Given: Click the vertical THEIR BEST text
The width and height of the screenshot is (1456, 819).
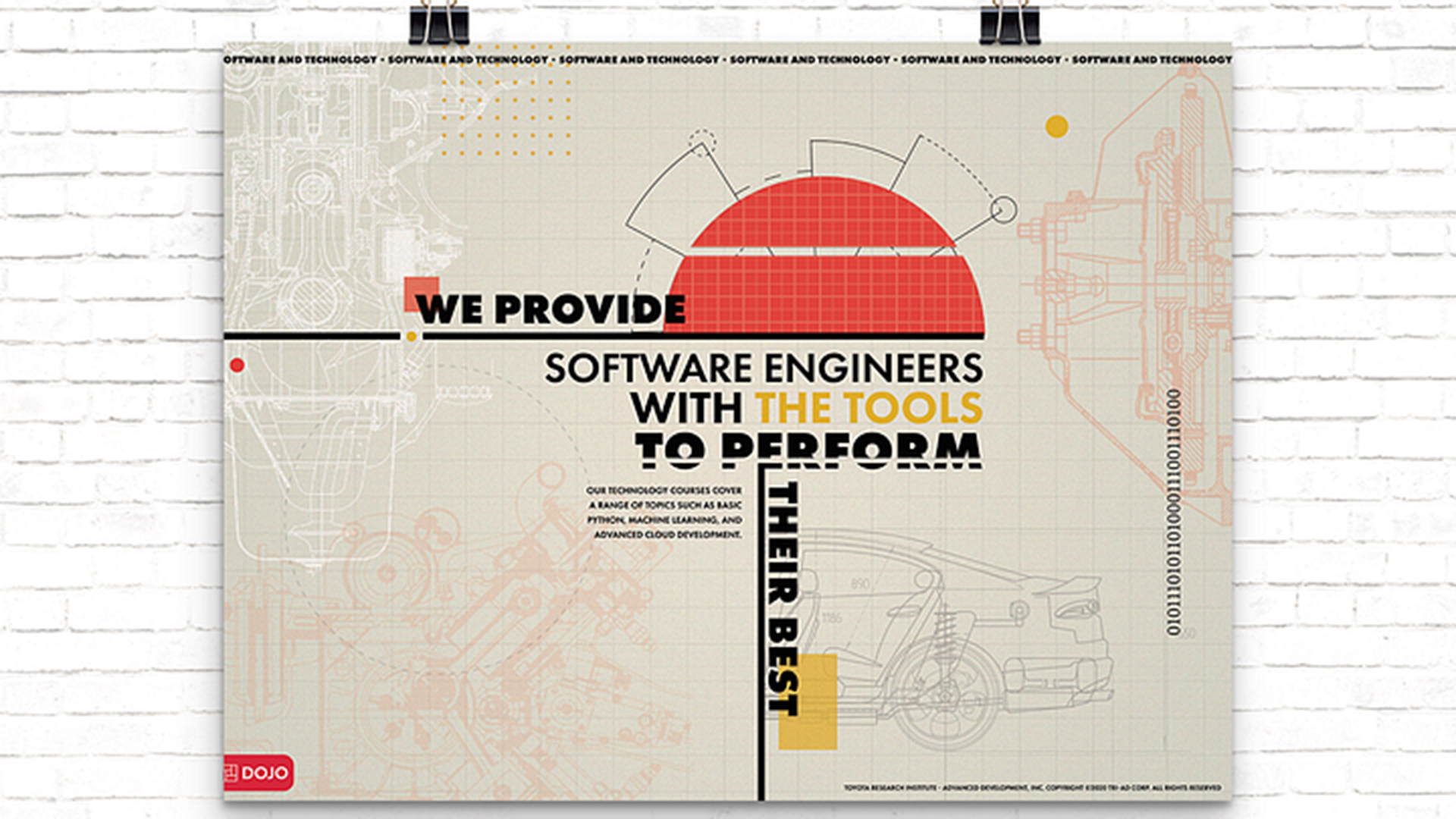Looking at the screenshot, I should [783, 599].
